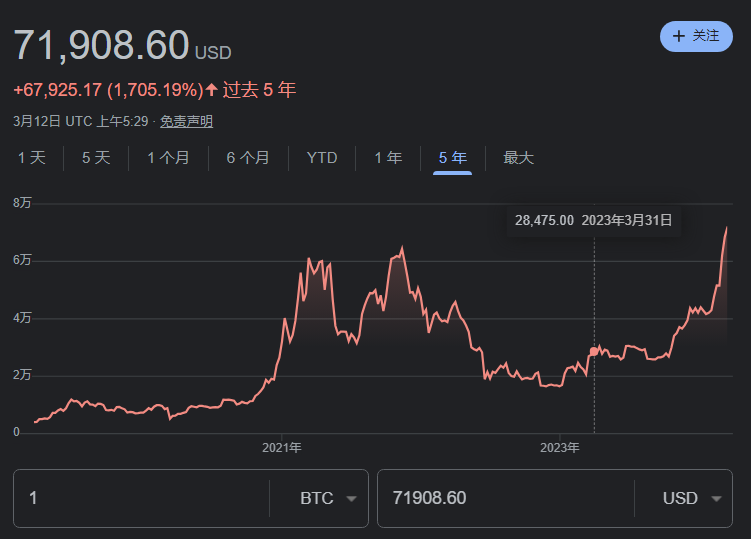Click the chart data point marker dot
The image size is (751, 539).
tap(594, 351)
